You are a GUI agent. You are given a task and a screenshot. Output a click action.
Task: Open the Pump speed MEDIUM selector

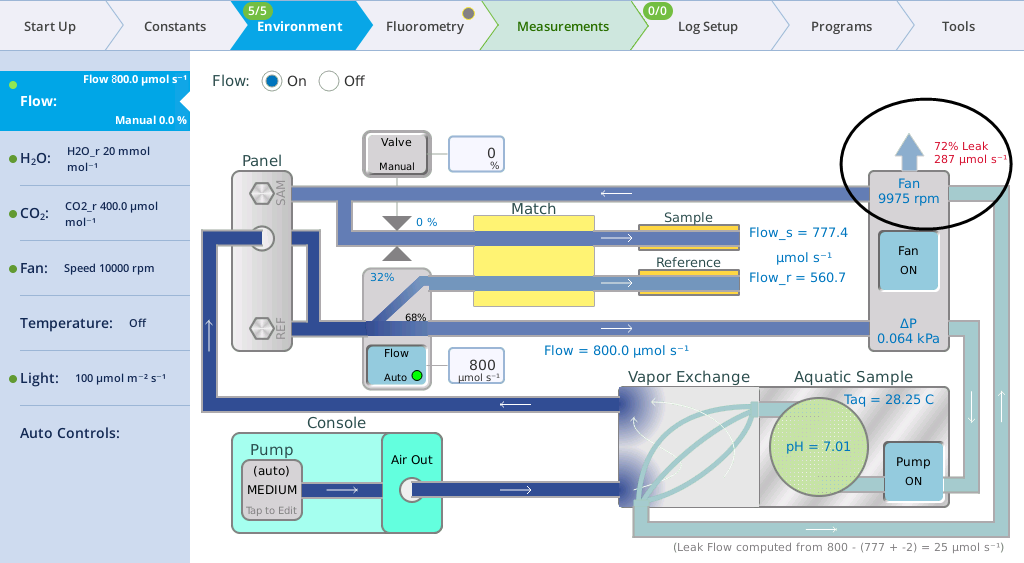[x=272, y=490]
